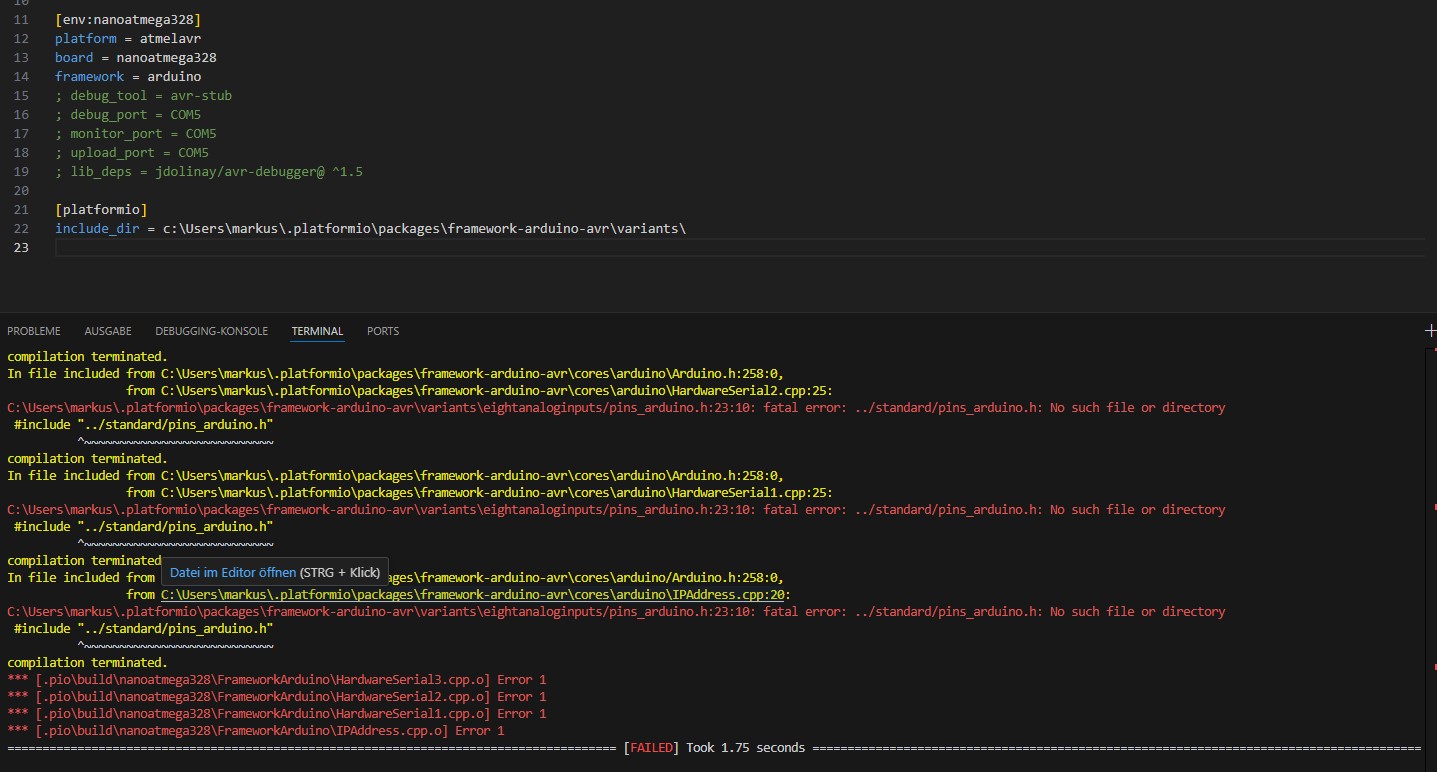Image resolution: width=1437 pixels, height=772 pixels.
Task: Click the TERMINAL tab
Action: coord(317,331)
